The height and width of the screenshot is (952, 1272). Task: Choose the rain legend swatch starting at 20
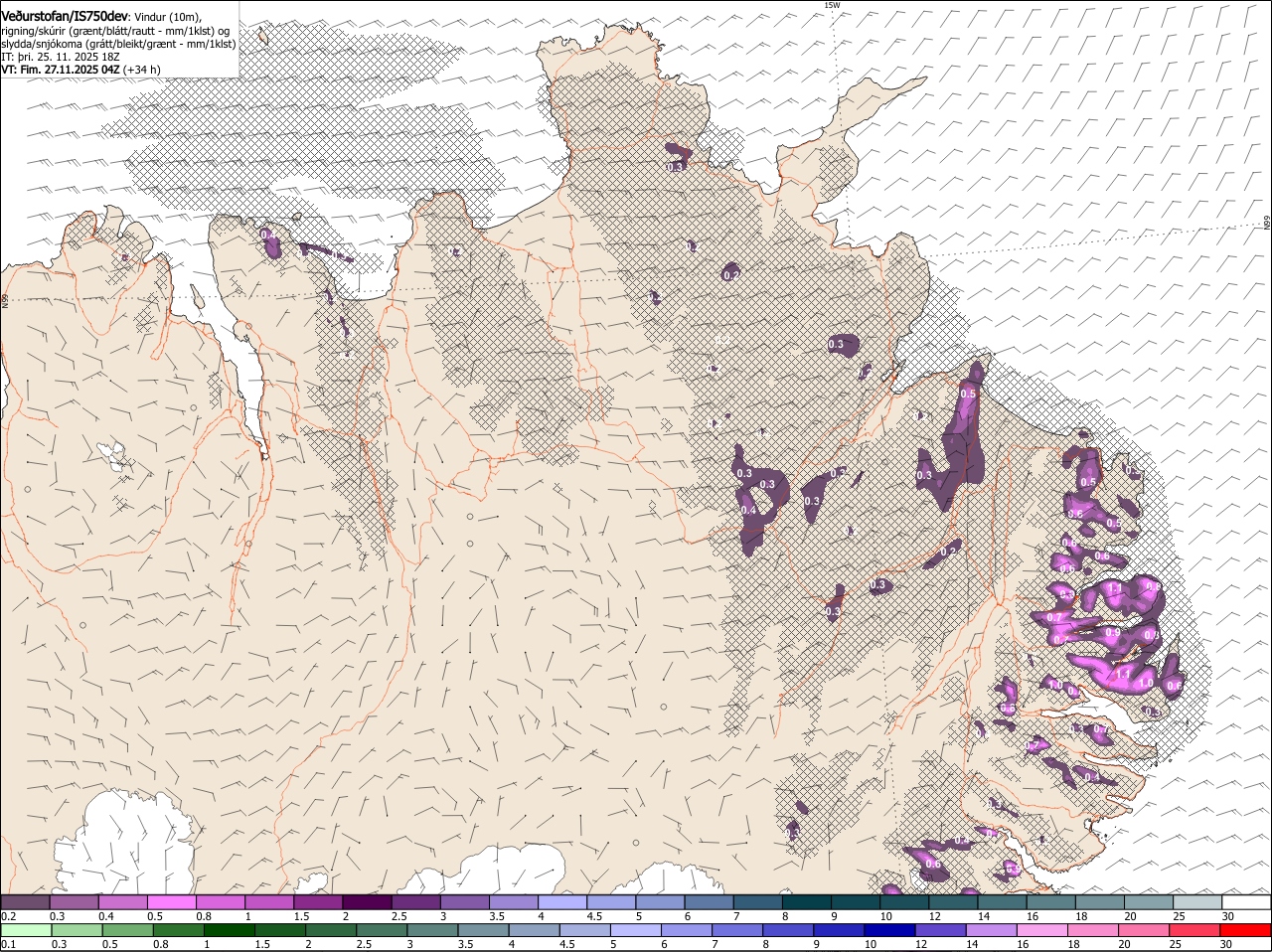click(1143, 930)
